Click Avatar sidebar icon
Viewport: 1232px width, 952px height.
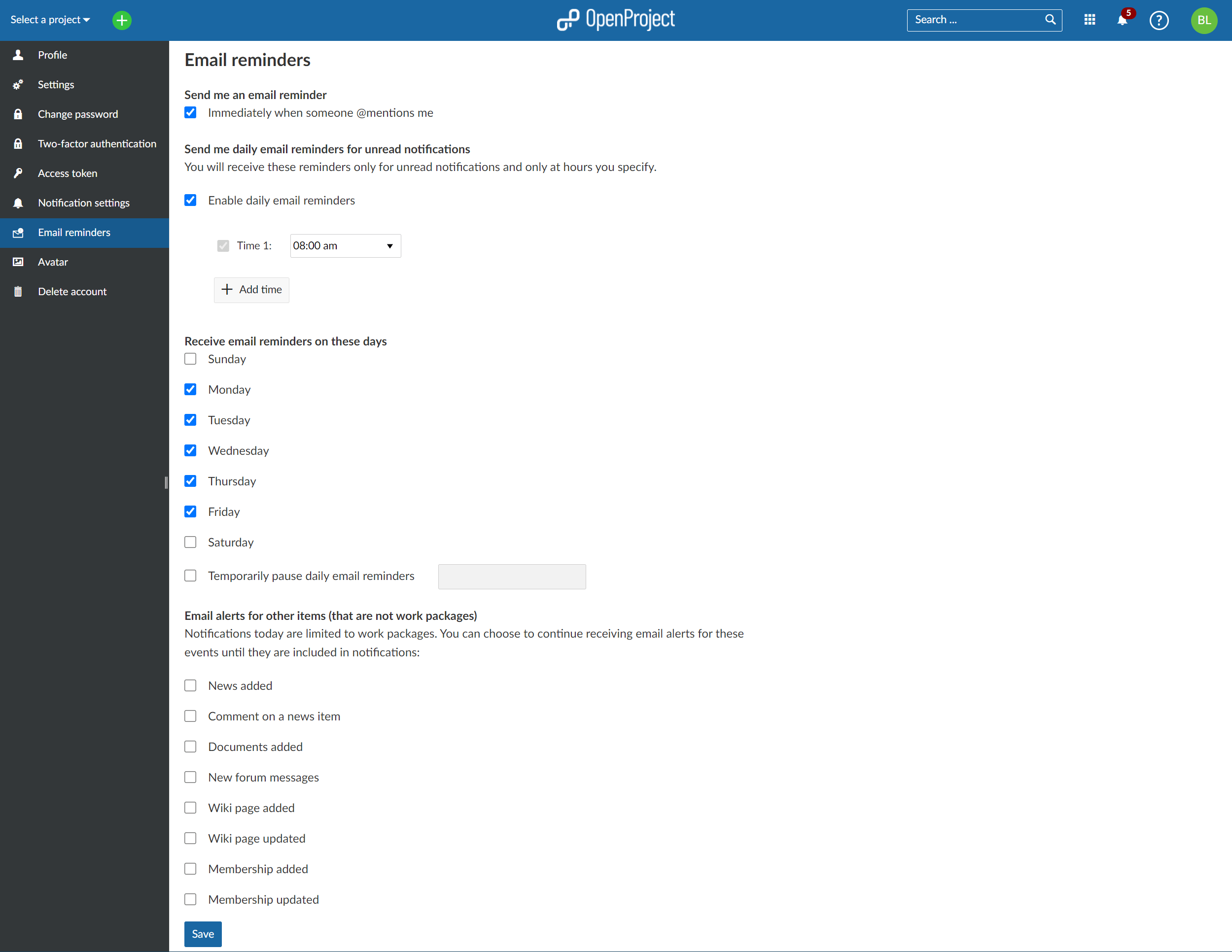19,262
